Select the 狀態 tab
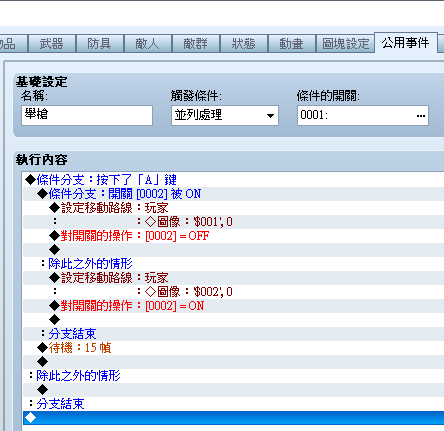Screen dimensions: 444x431 click(244, 44)
